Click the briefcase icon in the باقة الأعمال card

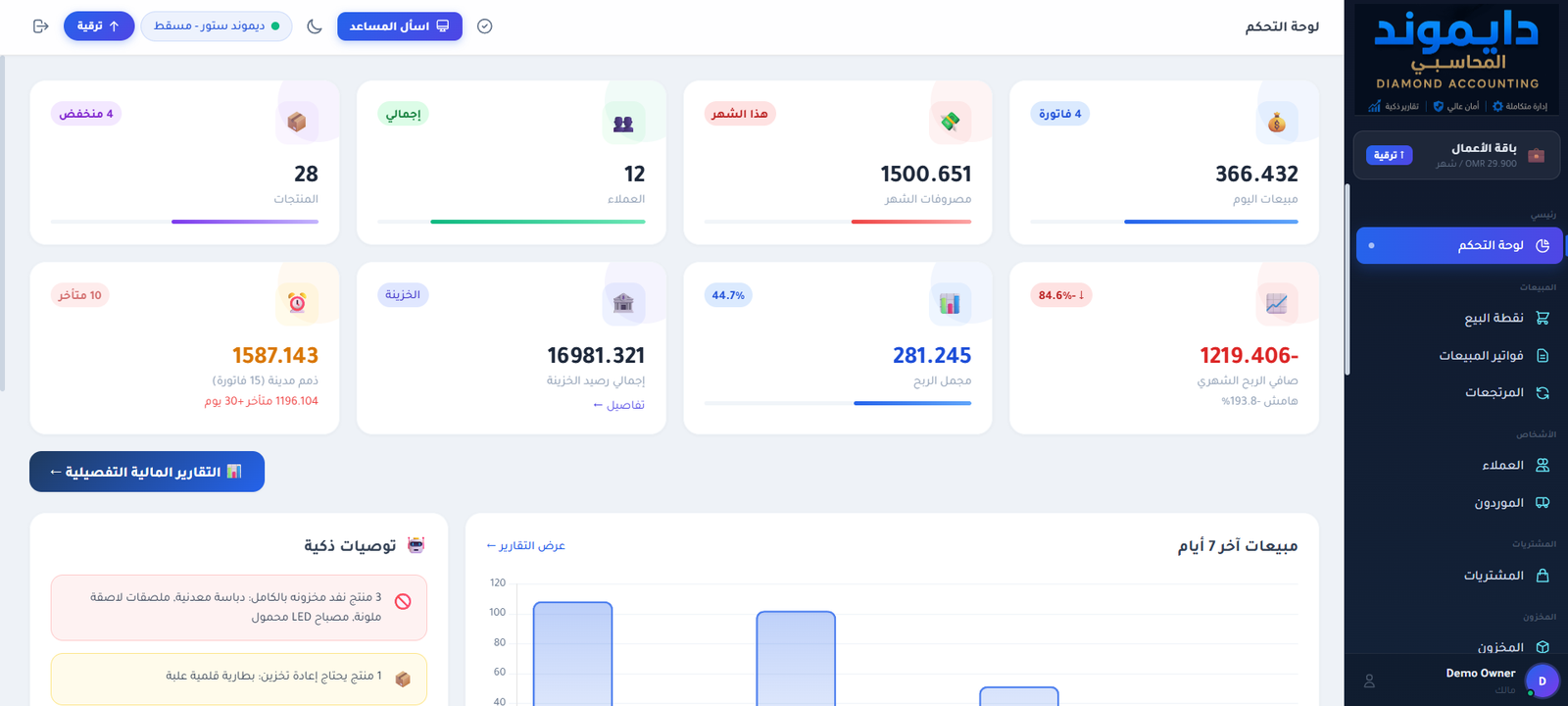[x=1536, y=156]
